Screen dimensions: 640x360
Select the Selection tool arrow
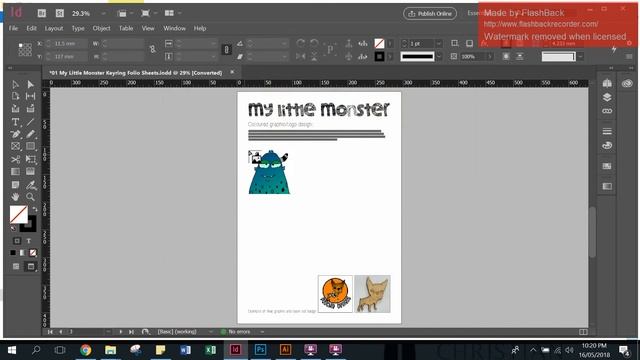click(16, 84)
